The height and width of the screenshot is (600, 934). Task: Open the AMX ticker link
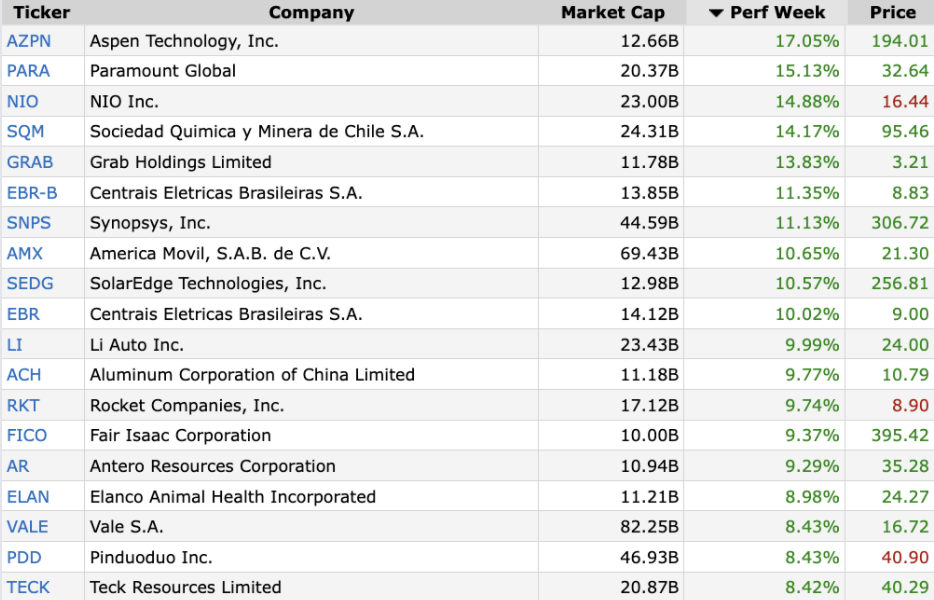click(x=24, y=254)
